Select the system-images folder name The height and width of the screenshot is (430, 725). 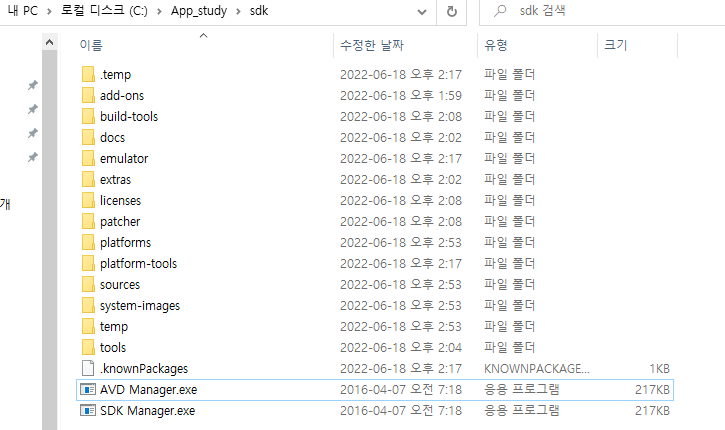point(140,306)
